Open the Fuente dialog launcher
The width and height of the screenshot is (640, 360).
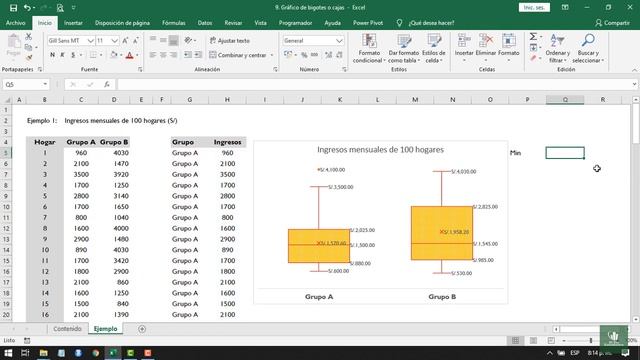pos(140,70)
